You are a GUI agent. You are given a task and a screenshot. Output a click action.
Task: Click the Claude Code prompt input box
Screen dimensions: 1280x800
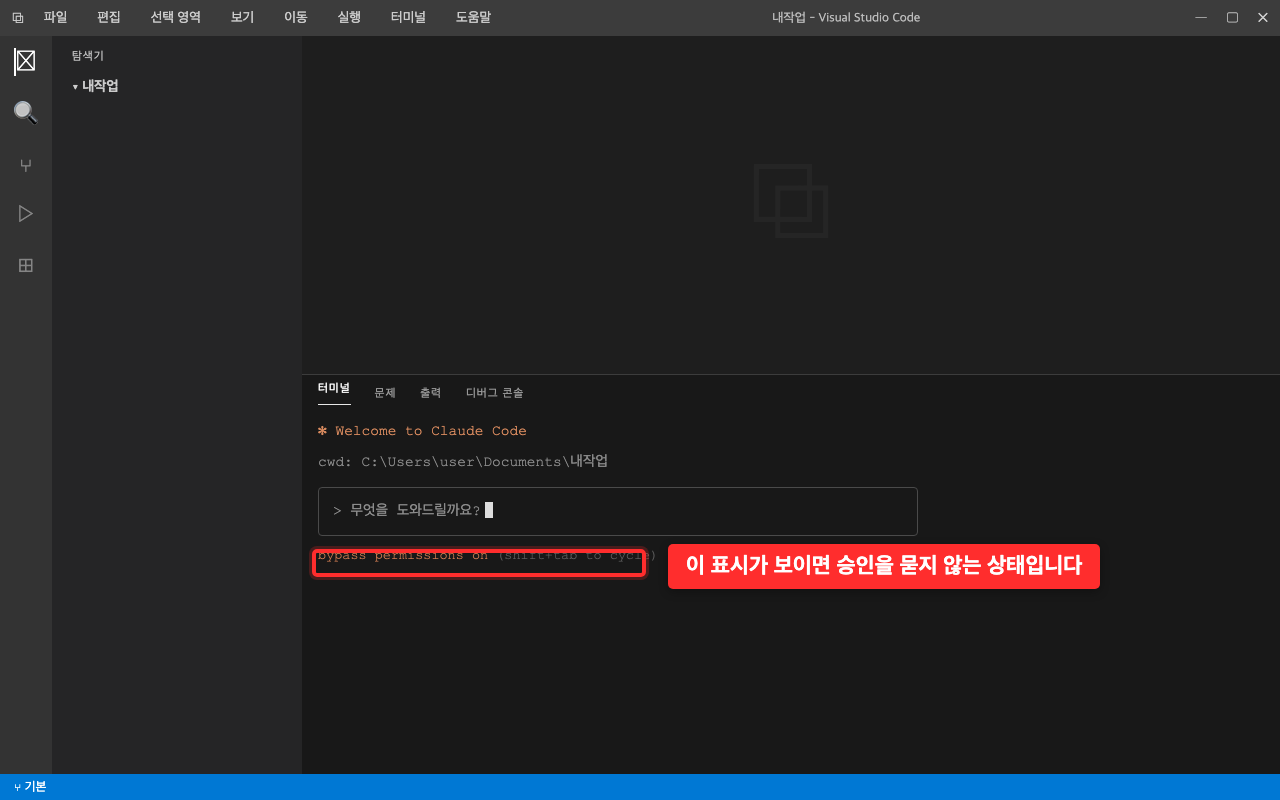(x=617, y=511)
